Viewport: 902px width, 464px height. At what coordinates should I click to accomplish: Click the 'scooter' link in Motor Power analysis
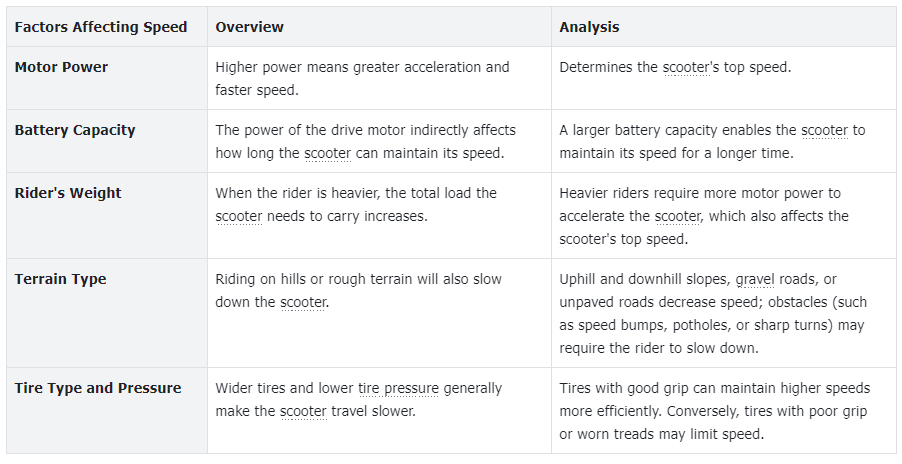(686, 67)
